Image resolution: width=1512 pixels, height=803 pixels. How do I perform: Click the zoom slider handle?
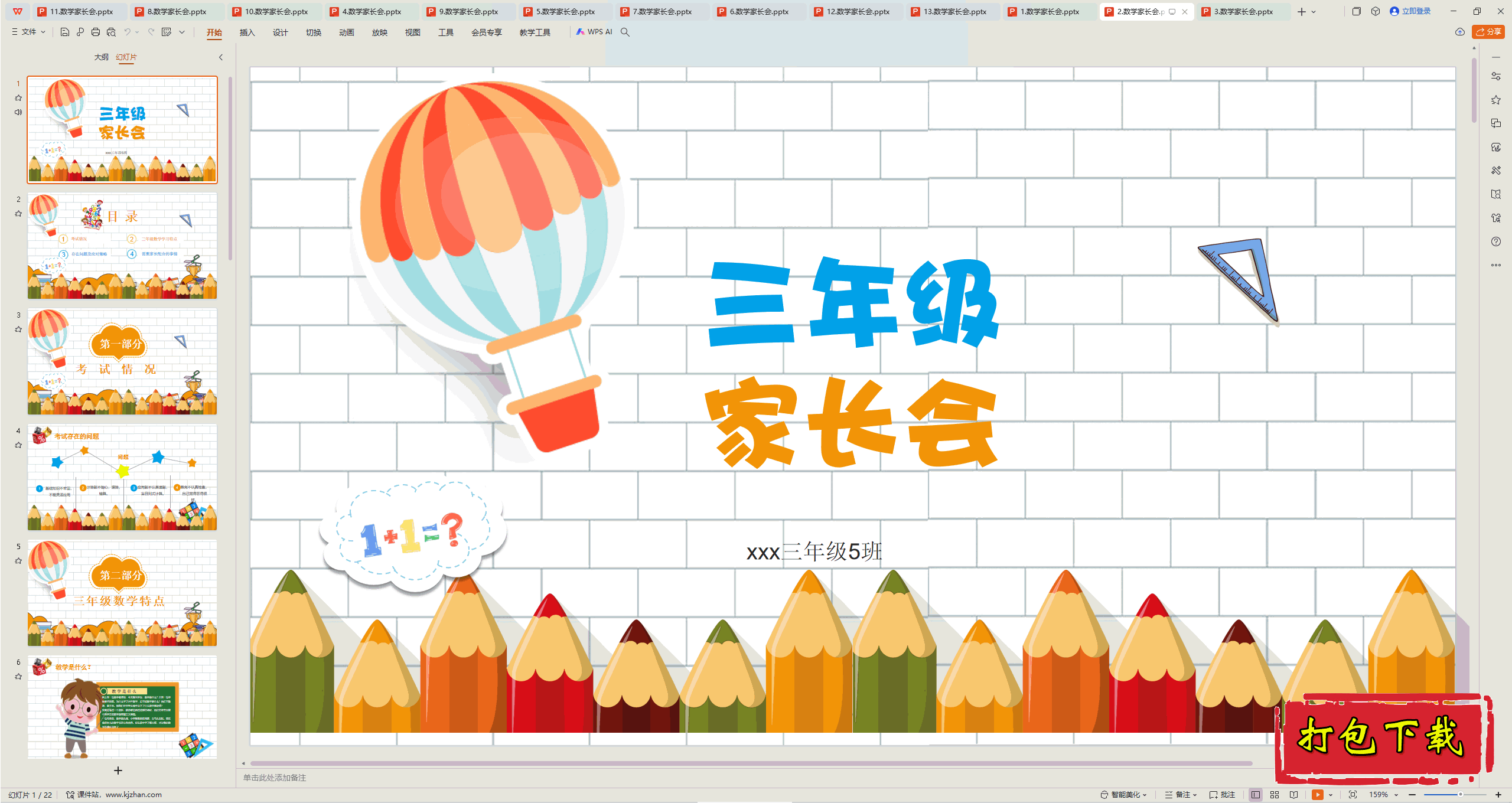[1460, 795]
